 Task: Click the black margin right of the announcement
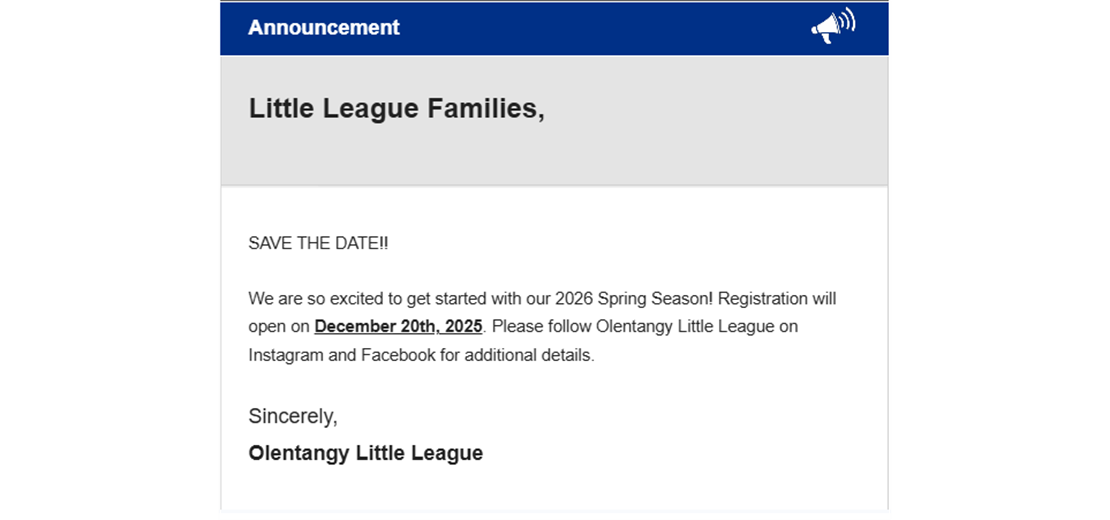click(1000, 260)
